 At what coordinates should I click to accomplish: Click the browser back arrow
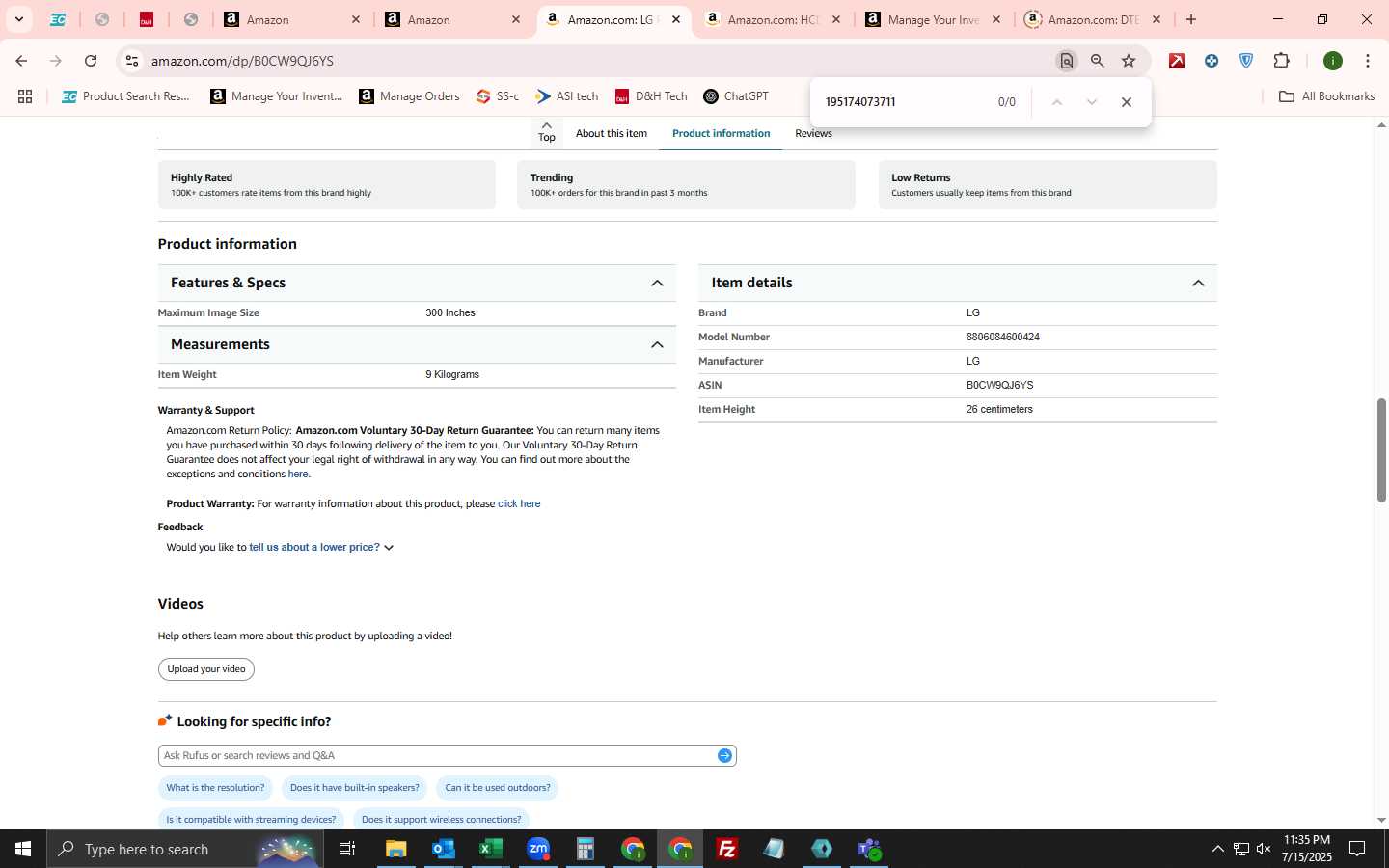click(x=21, y=61)
